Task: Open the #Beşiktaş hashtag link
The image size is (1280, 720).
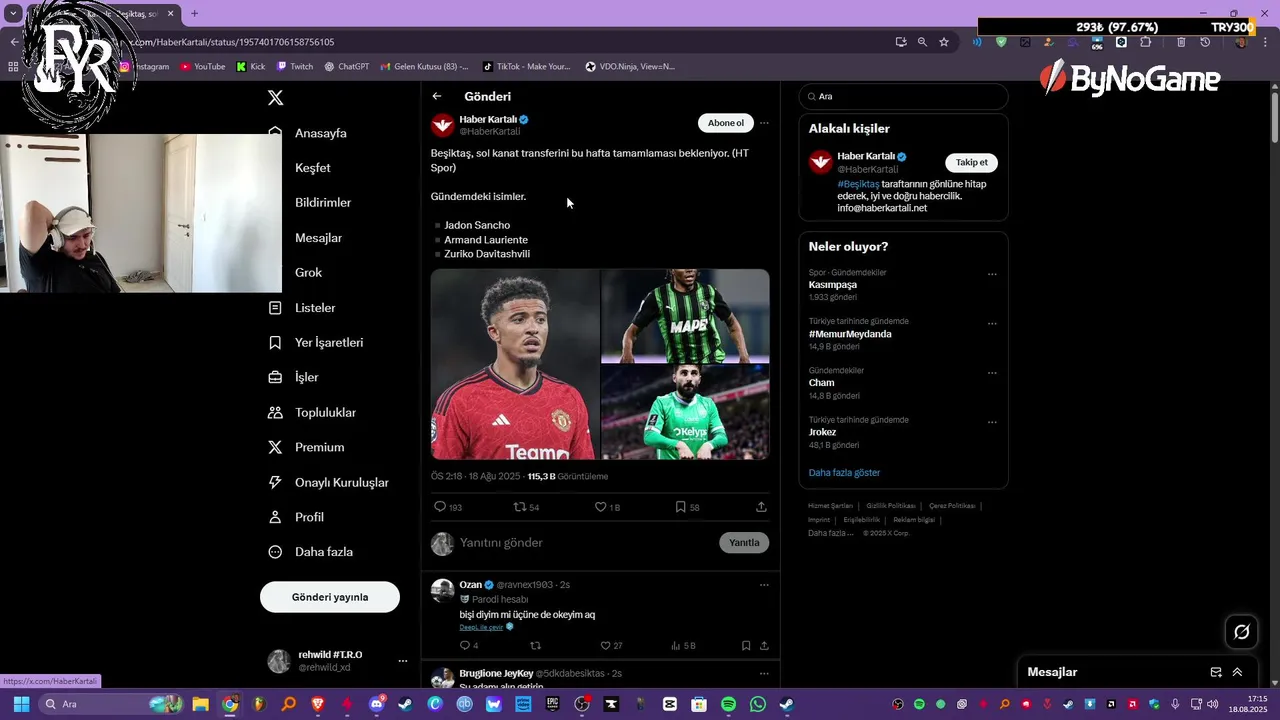Action: pos(858,184)
